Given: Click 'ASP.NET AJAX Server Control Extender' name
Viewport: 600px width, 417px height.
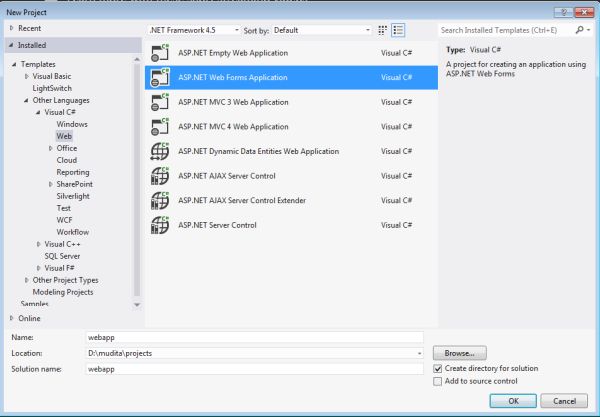Looking at the screenshot, I should click(242, 200).
